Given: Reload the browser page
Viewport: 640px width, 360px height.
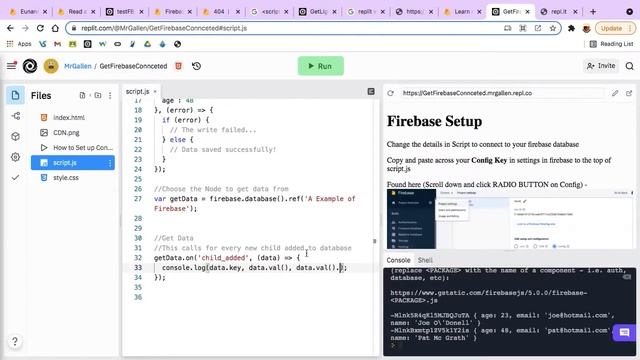Looking at the screenshot, I should (40, 28).
